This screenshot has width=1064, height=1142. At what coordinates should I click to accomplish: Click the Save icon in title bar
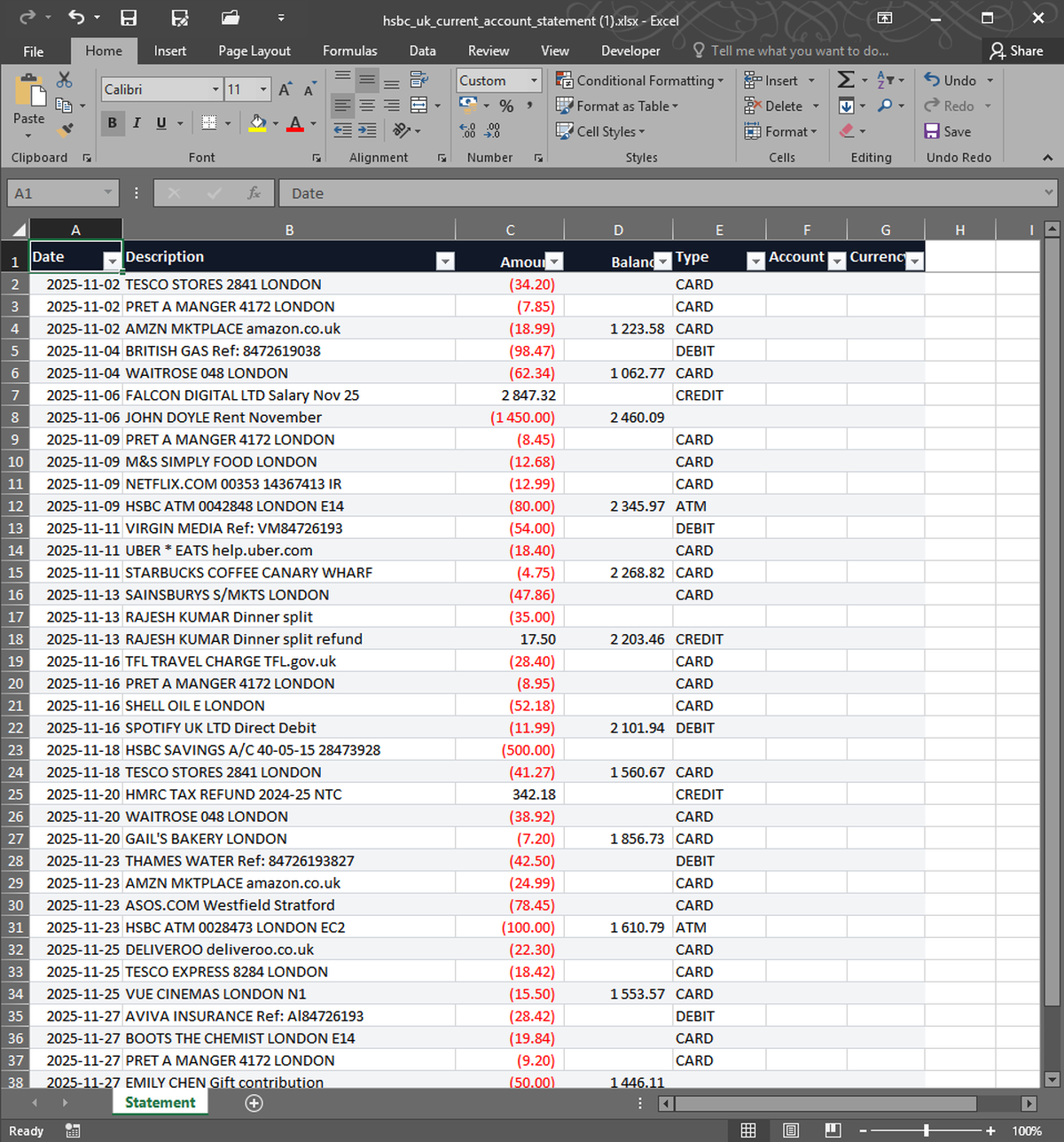[x=128, y=18]
